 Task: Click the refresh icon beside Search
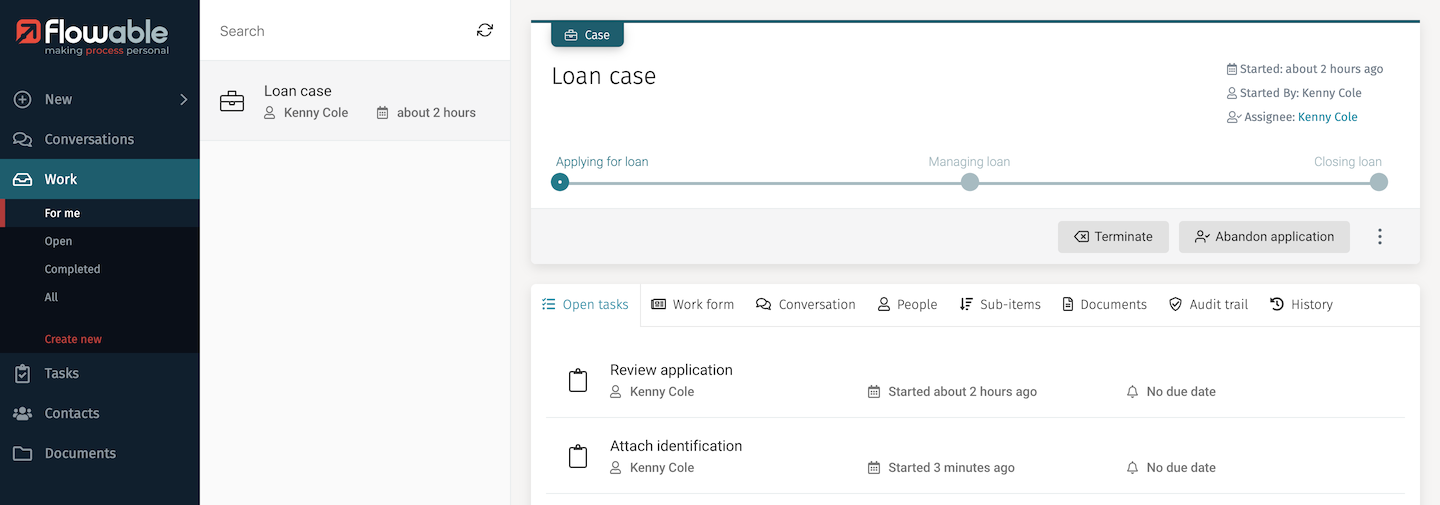point(485,31)
